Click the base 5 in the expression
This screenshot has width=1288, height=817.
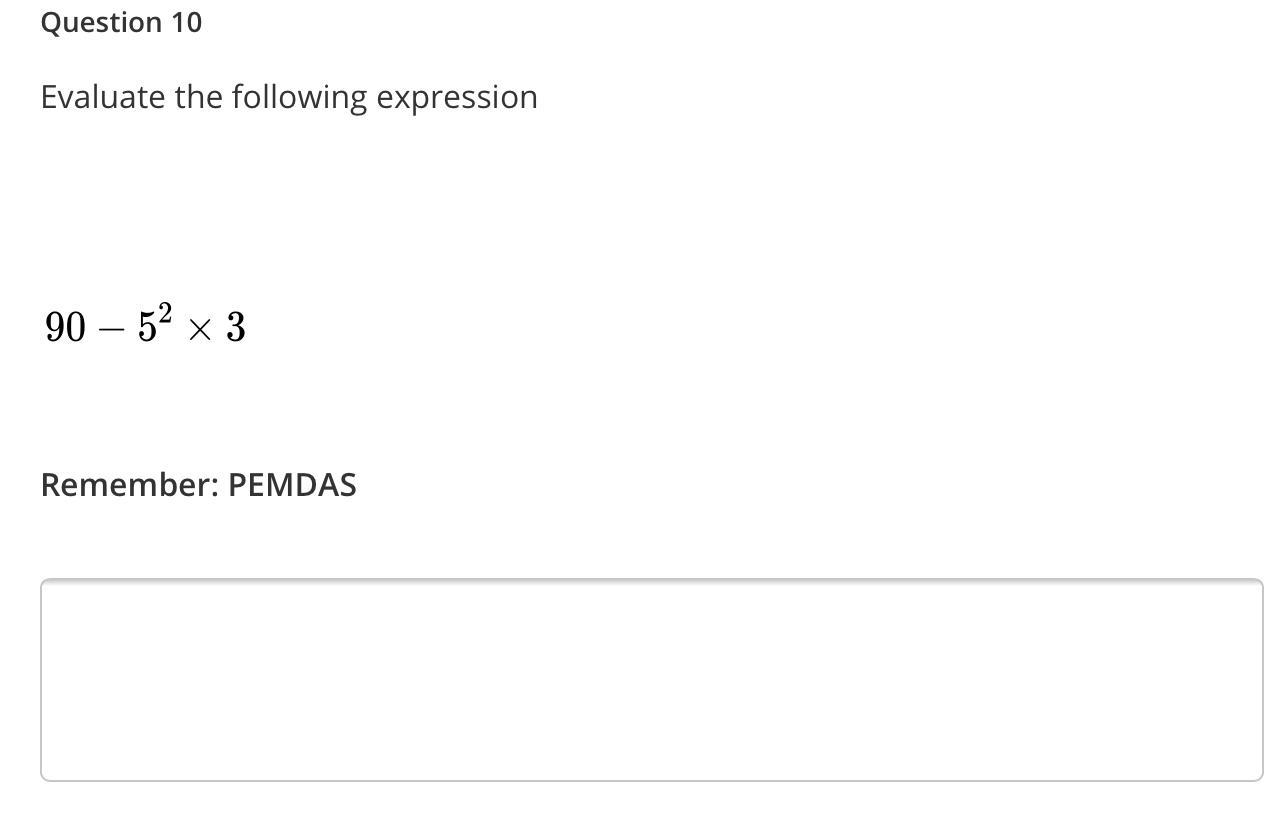click(x=147, y=327)
